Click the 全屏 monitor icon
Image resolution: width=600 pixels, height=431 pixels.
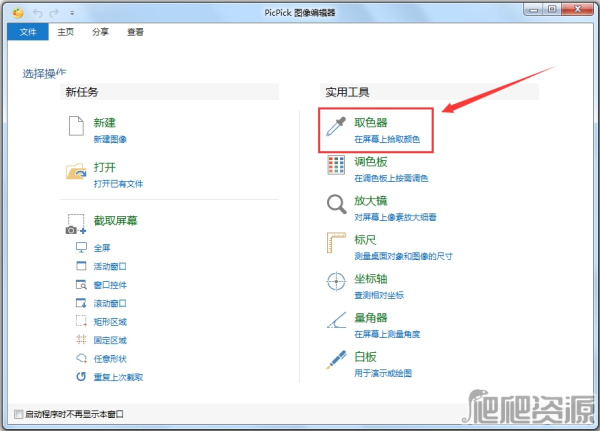click(81, 247)
